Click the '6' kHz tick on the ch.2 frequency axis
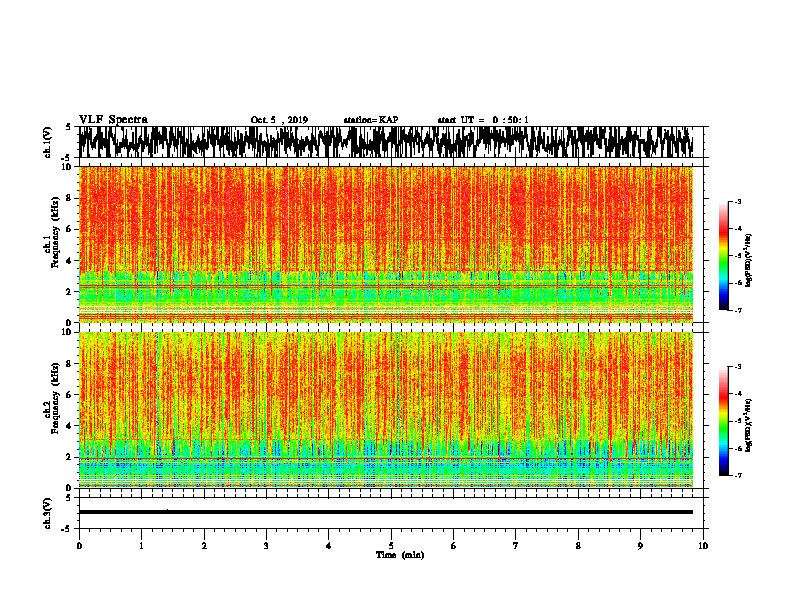Screen dimensions: 792x612 click(70, 395)
